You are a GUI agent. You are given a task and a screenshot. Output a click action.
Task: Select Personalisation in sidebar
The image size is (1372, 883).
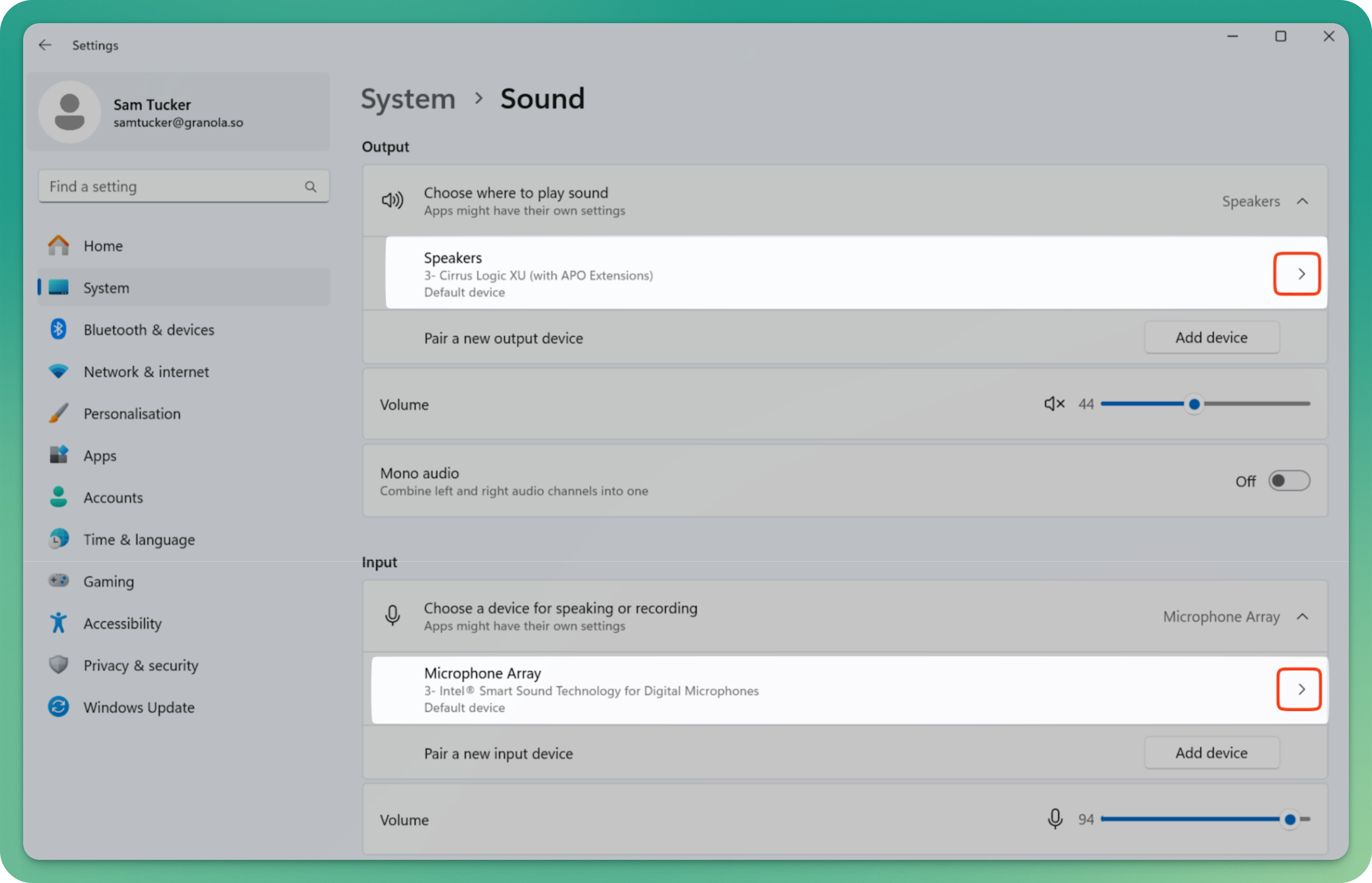[131, 414]
